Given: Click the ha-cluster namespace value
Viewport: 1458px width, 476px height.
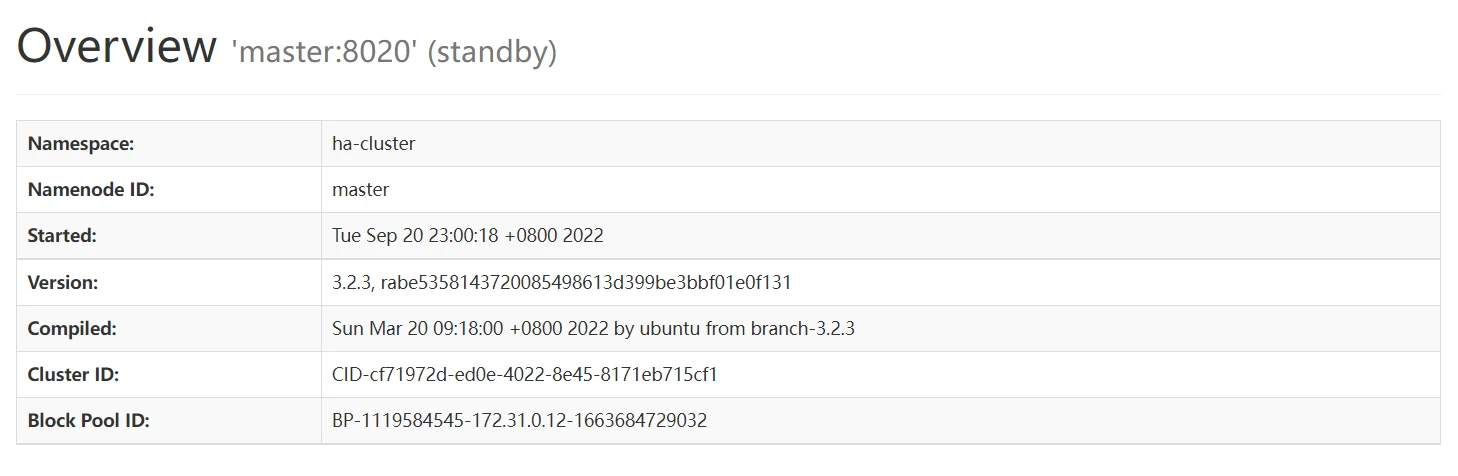Looking at the screenshot, I should [373, 143].
